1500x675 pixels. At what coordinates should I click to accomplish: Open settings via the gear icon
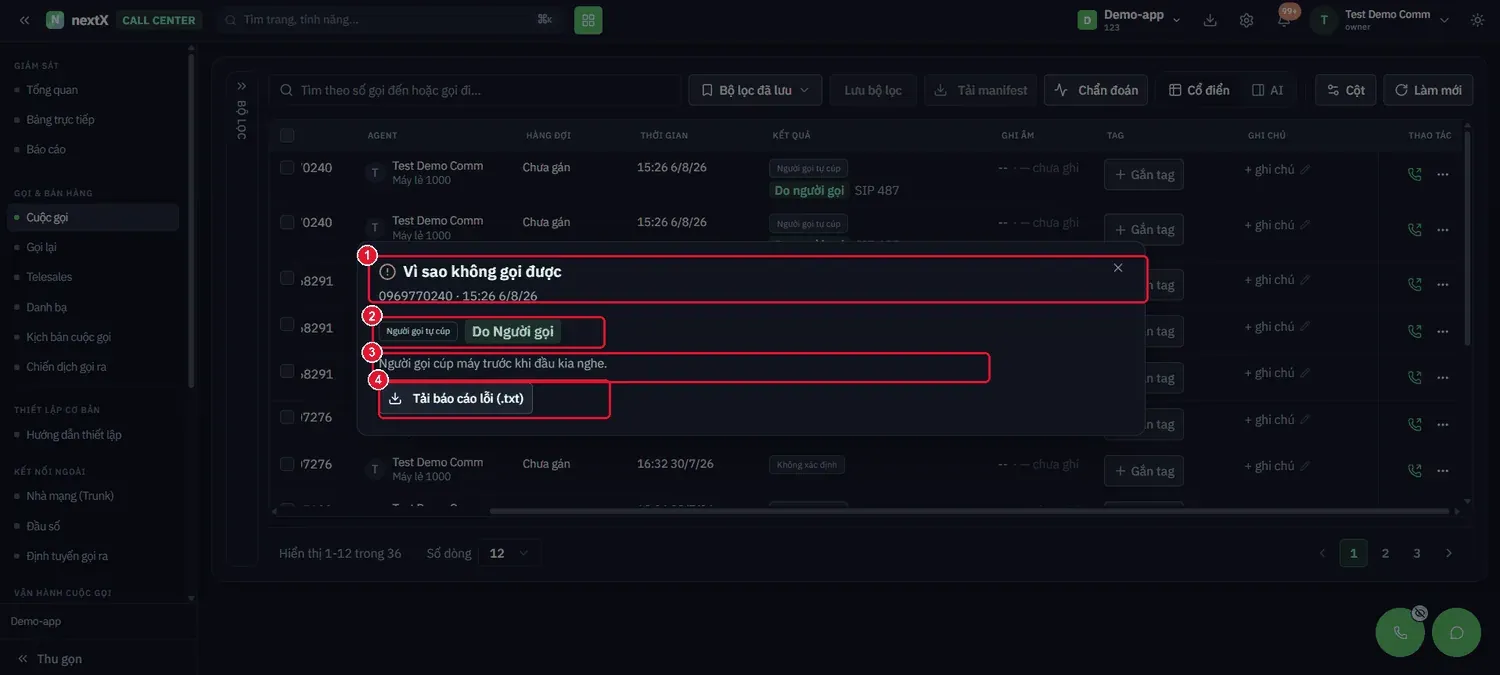tap(1246, 20)
